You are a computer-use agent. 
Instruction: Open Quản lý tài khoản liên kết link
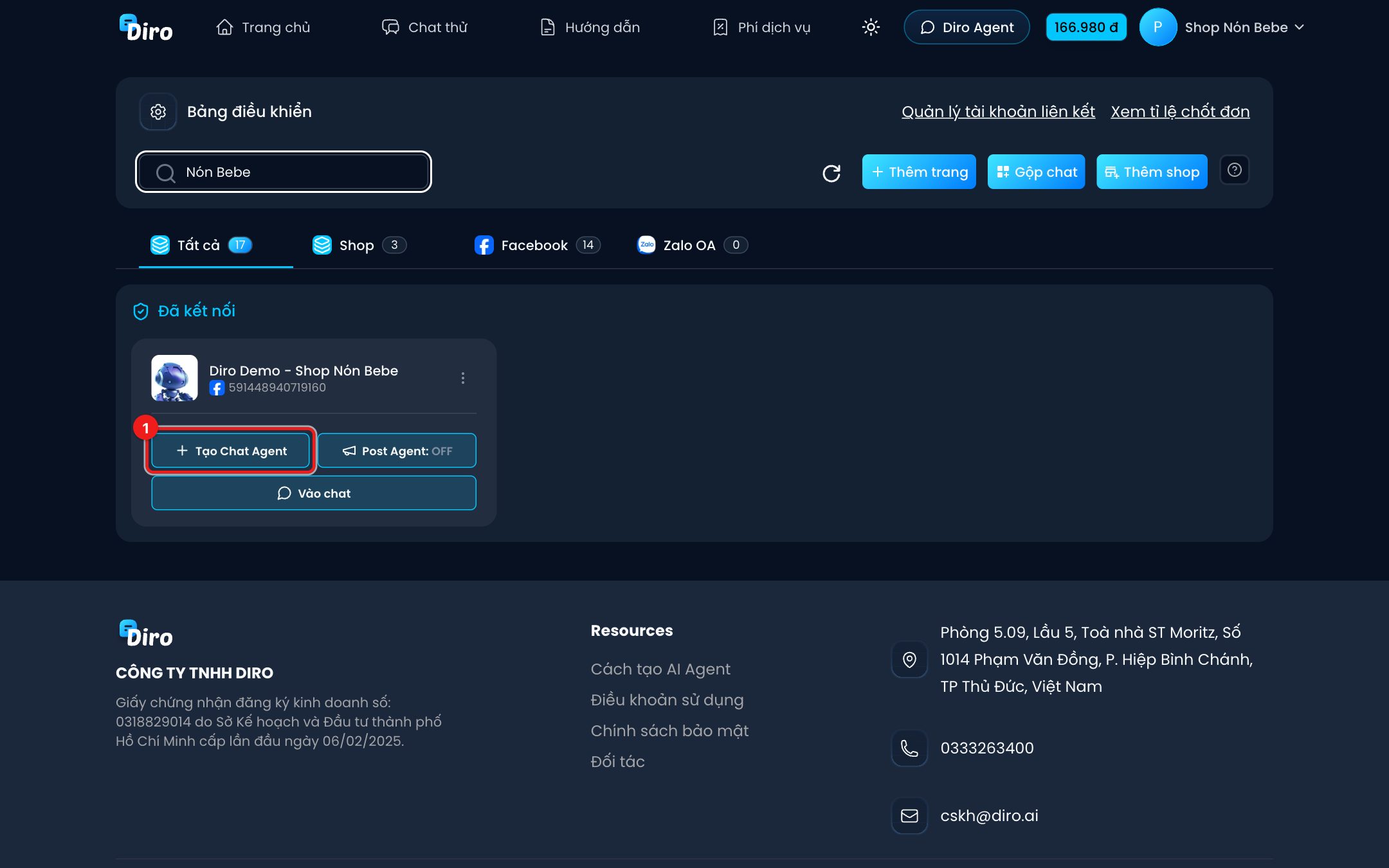click(998, 112)
